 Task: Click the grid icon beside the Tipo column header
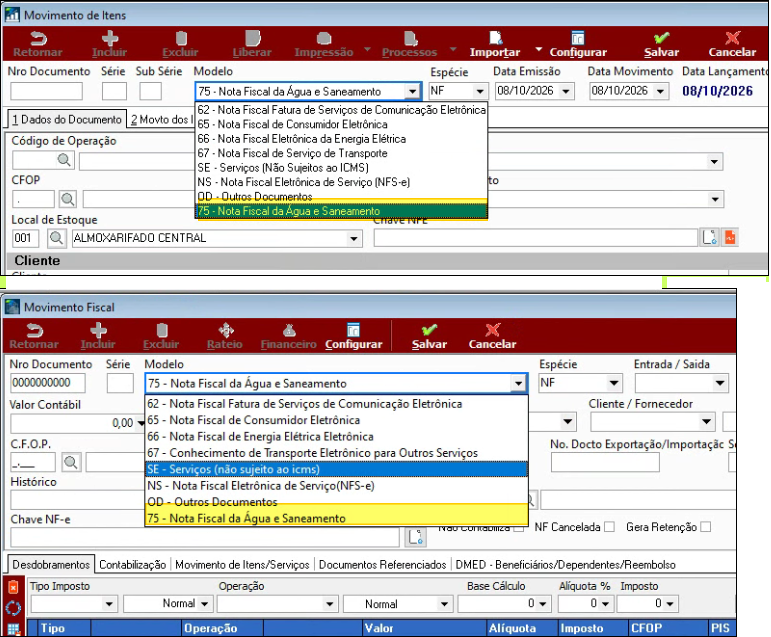click(14, 629)
